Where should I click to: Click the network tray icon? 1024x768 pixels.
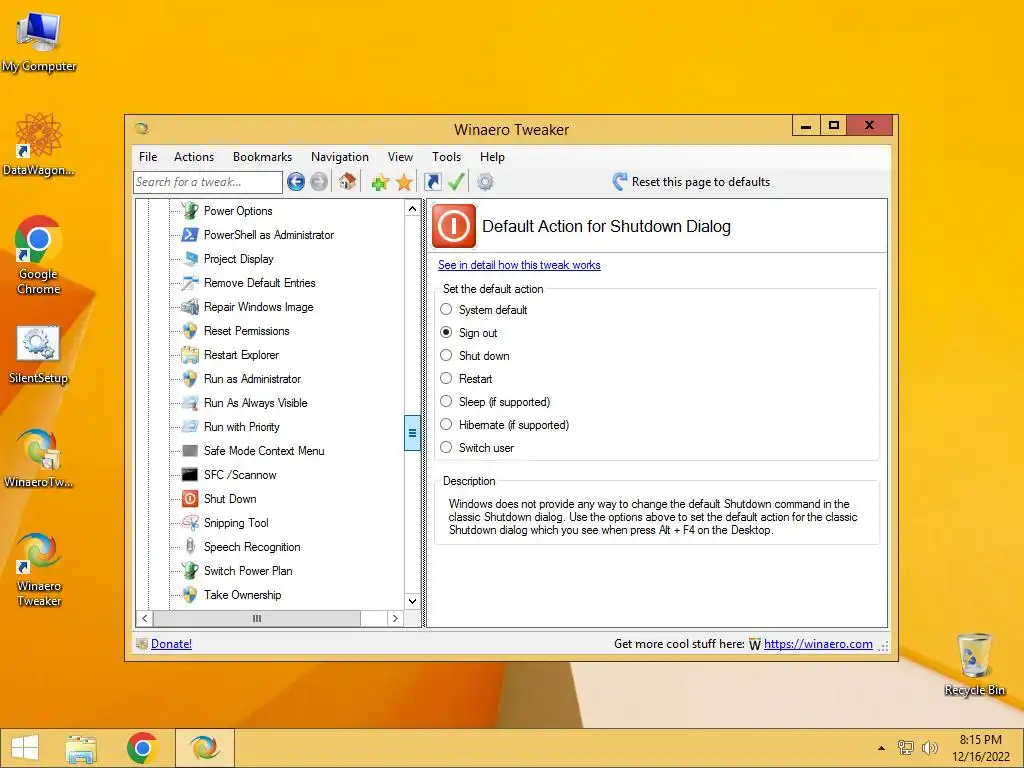(x=906, y=748)
